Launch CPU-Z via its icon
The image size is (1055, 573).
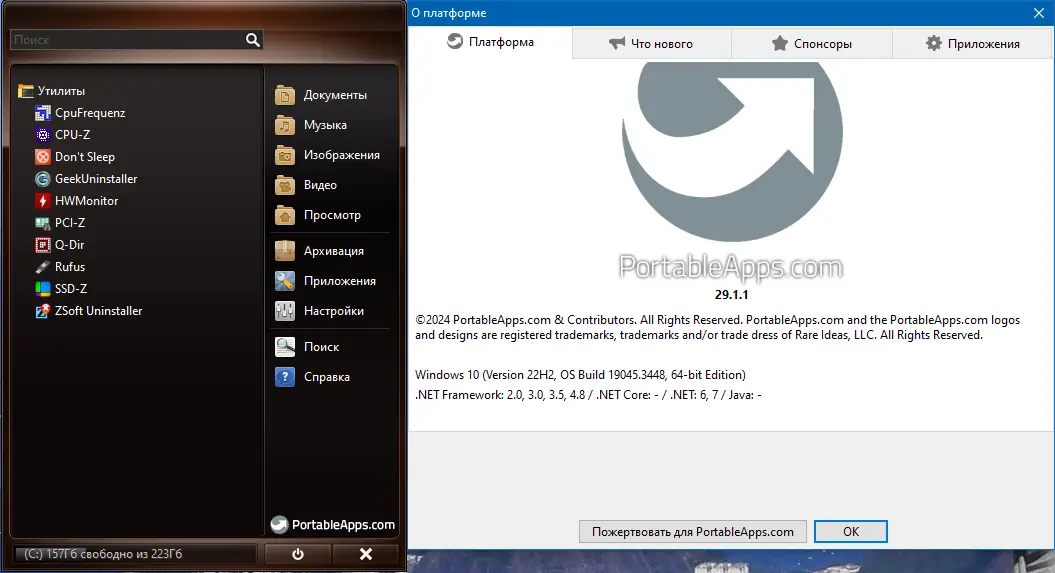42,135
